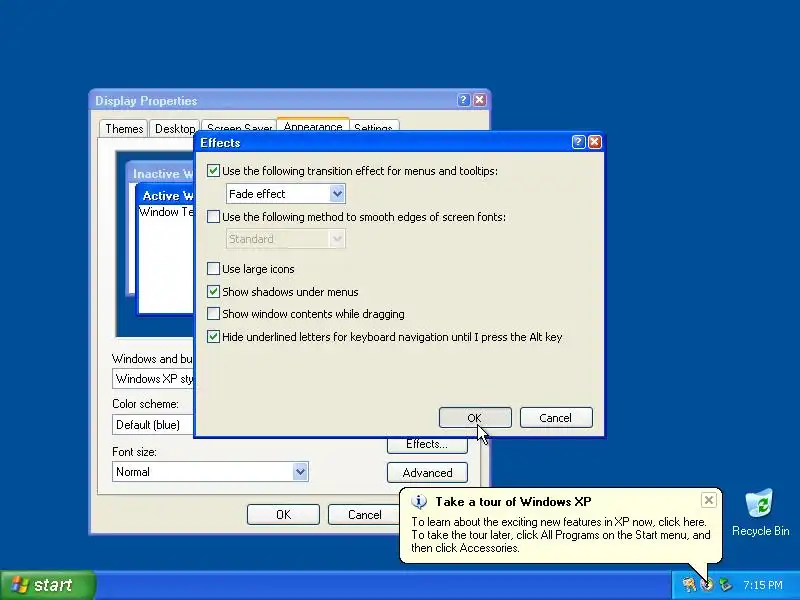Expand the Font size Normal dropdown
This screenshot has width=800, height=600.
pos(210,472)
